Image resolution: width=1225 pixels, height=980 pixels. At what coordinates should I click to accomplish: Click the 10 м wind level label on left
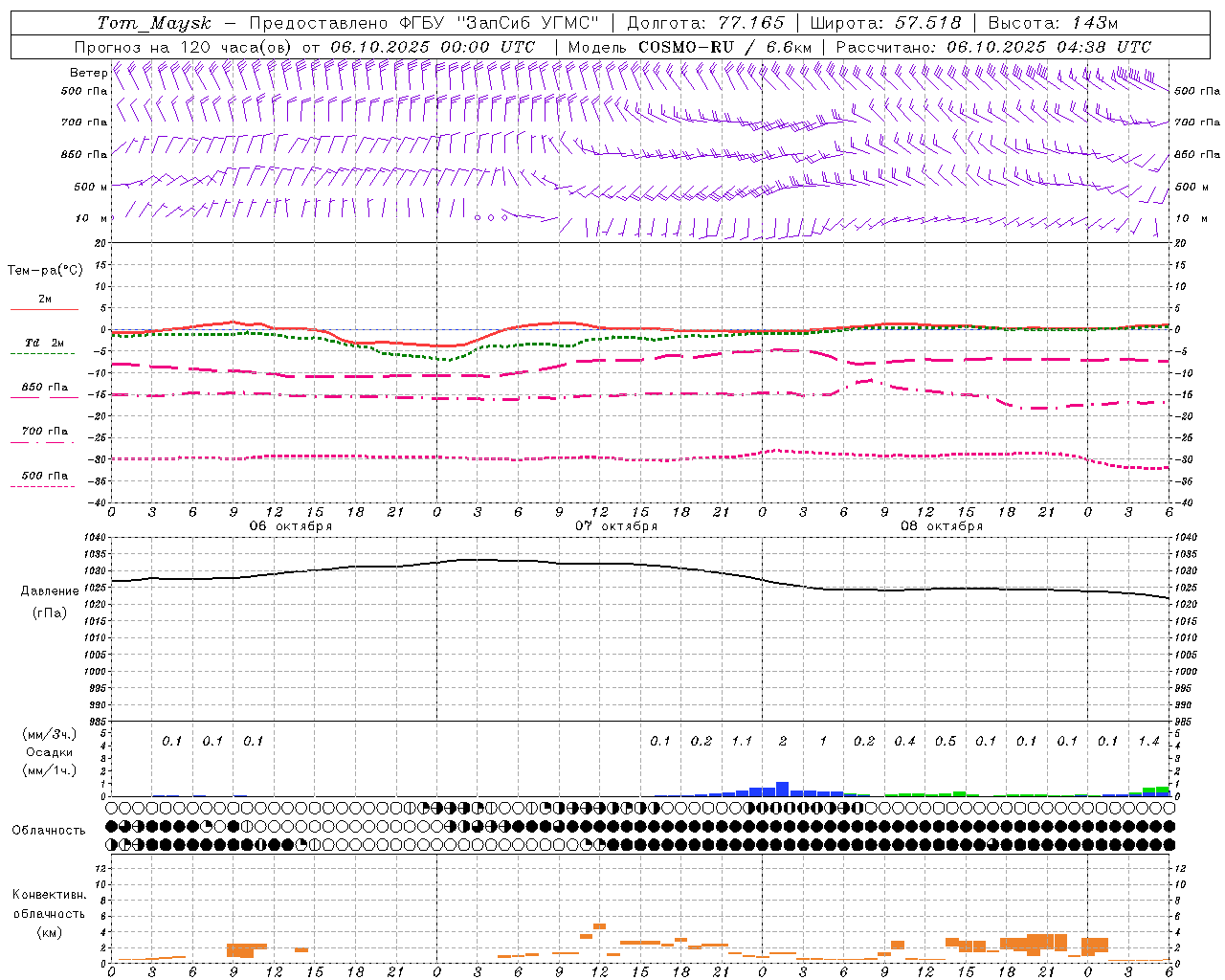[x=92, y=218]
